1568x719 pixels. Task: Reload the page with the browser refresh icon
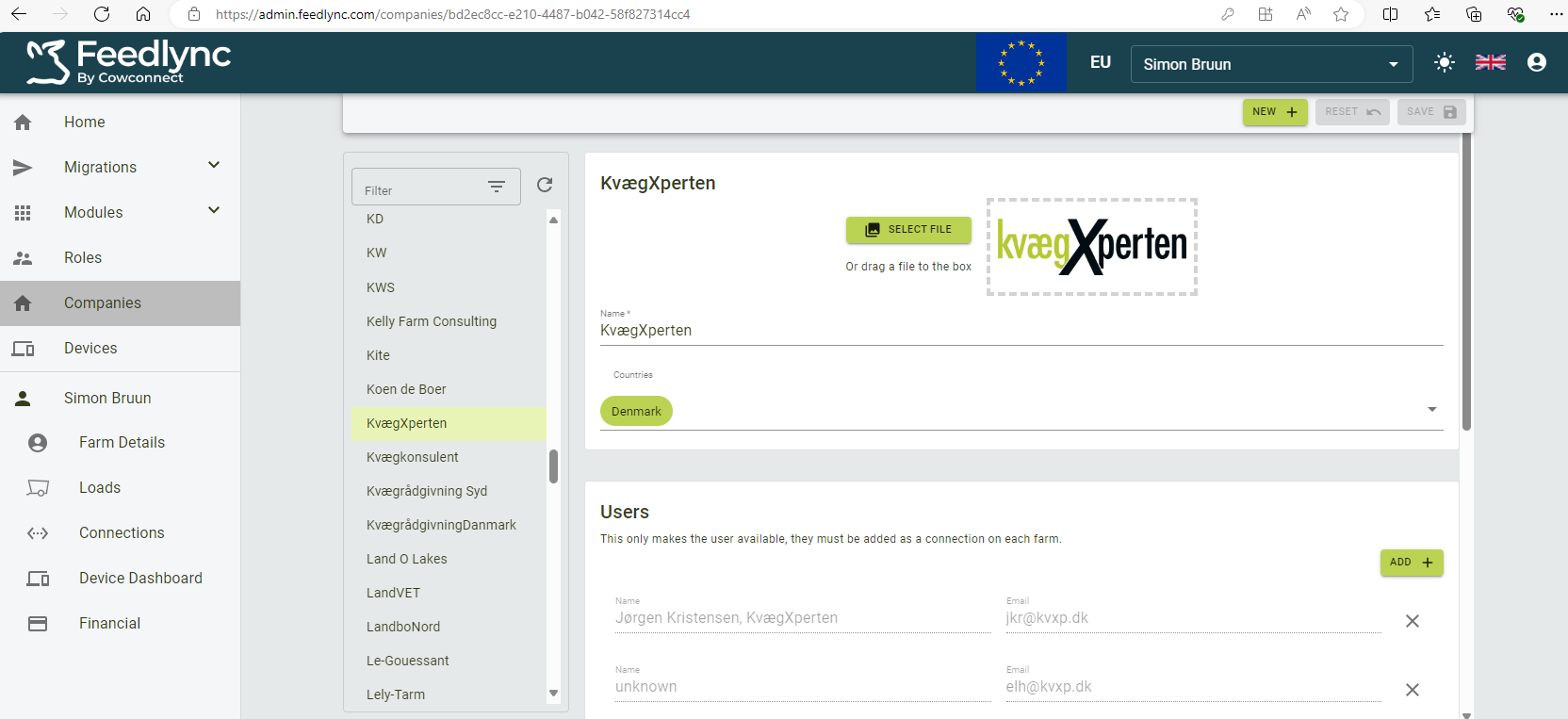point(102,14)
